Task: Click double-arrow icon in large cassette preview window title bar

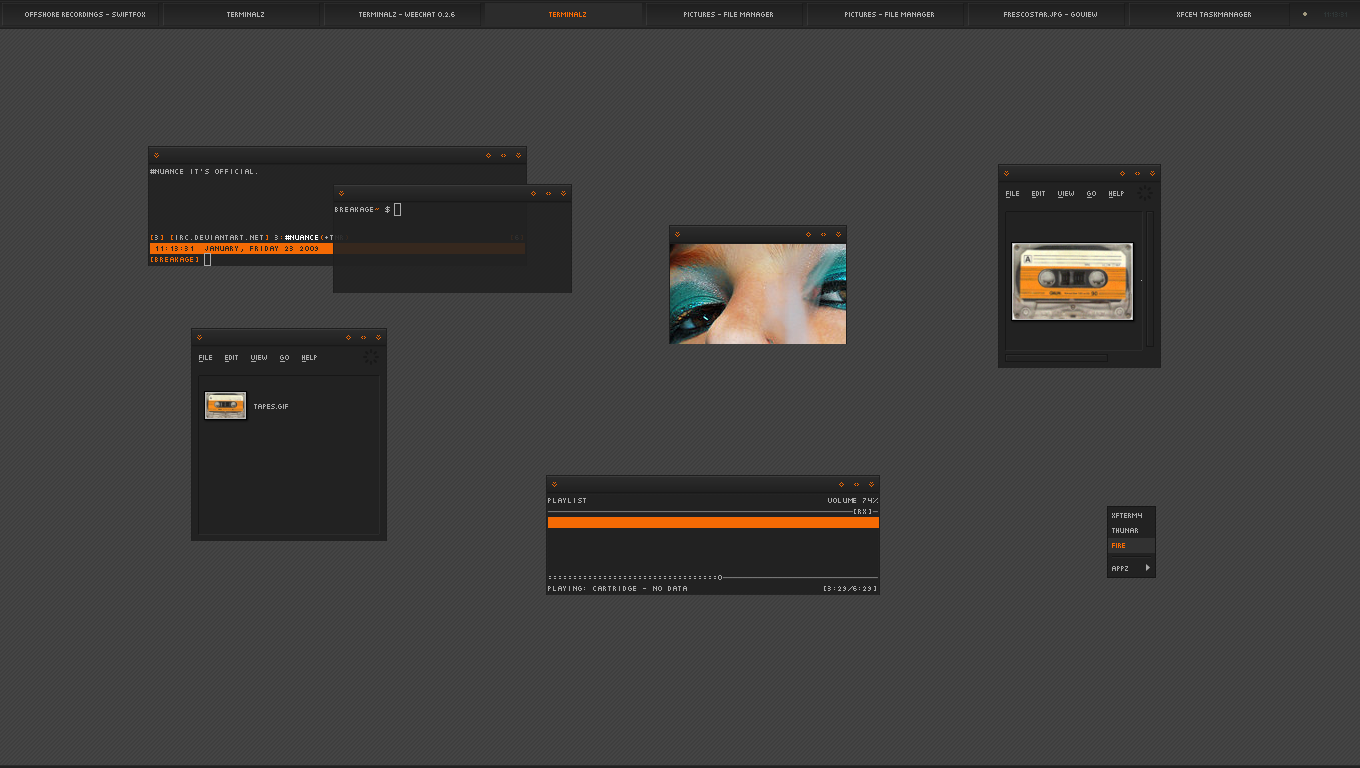Action: click(x=1137, y=173)
